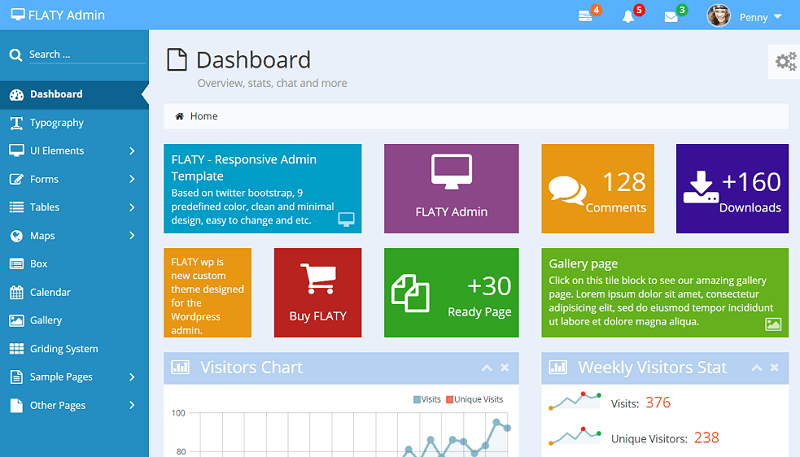800x457 pixels.
Task: Expand the Tables chevron
Action: (132, 208)
